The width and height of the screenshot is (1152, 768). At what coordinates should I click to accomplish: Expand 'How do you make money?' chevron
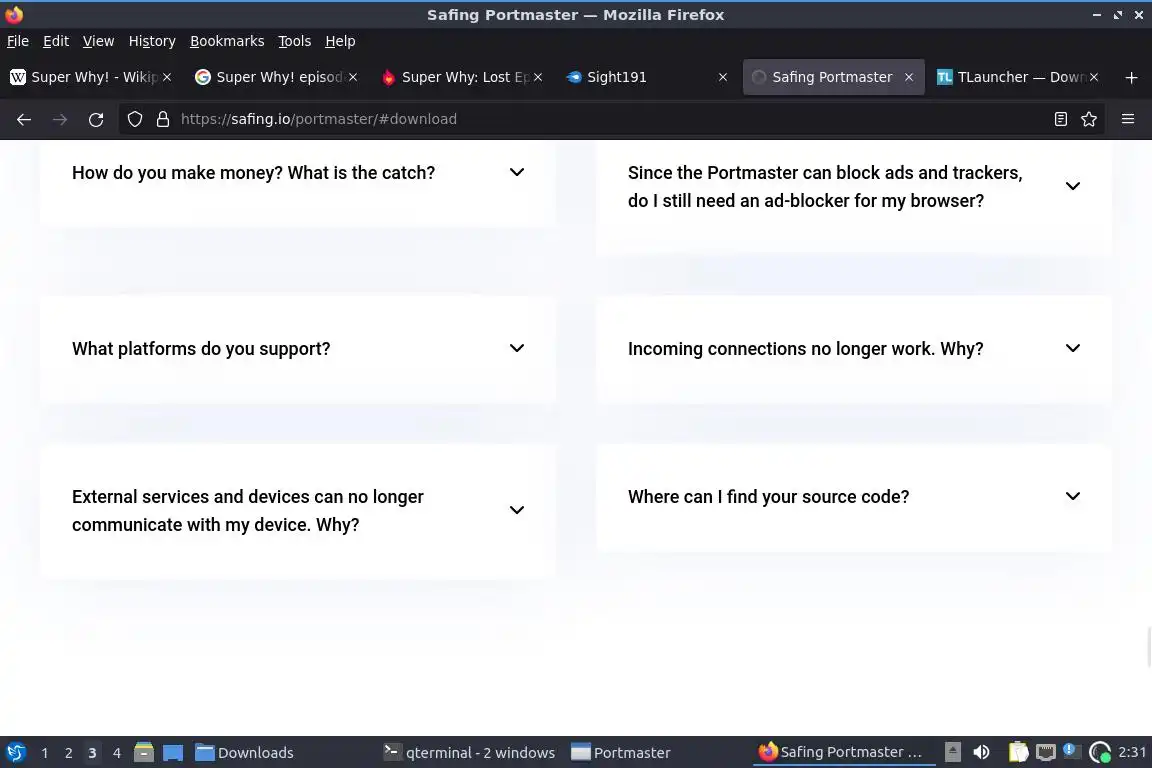pos(517,172)
